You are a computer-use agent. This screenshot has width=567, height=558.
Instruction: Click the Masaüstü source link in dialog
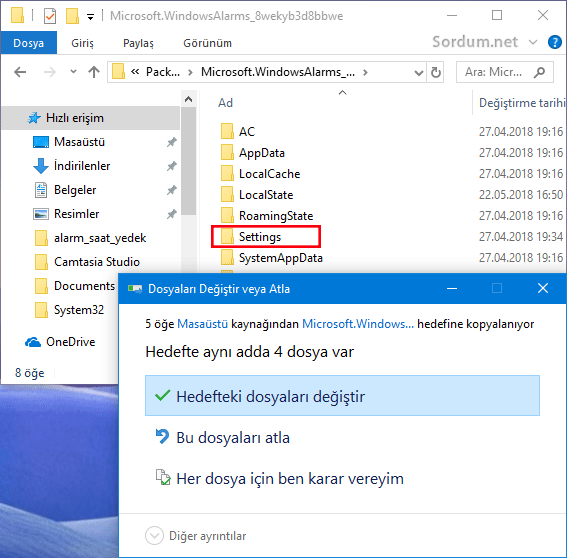(202, 324)
